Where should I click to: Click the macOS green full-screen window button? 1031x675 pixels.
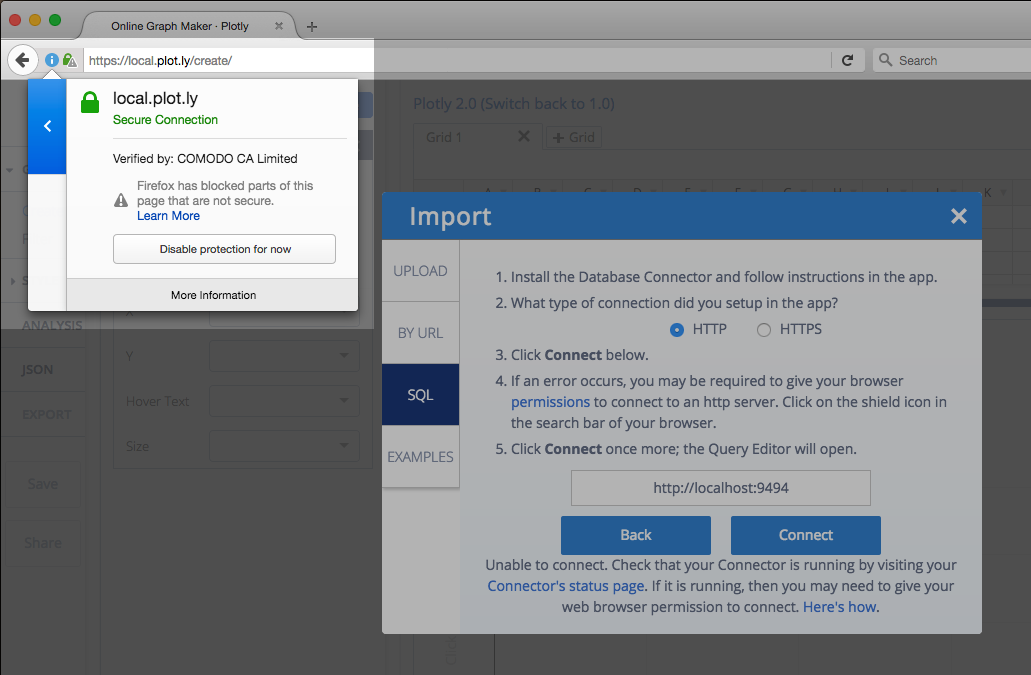pos(55,20)
